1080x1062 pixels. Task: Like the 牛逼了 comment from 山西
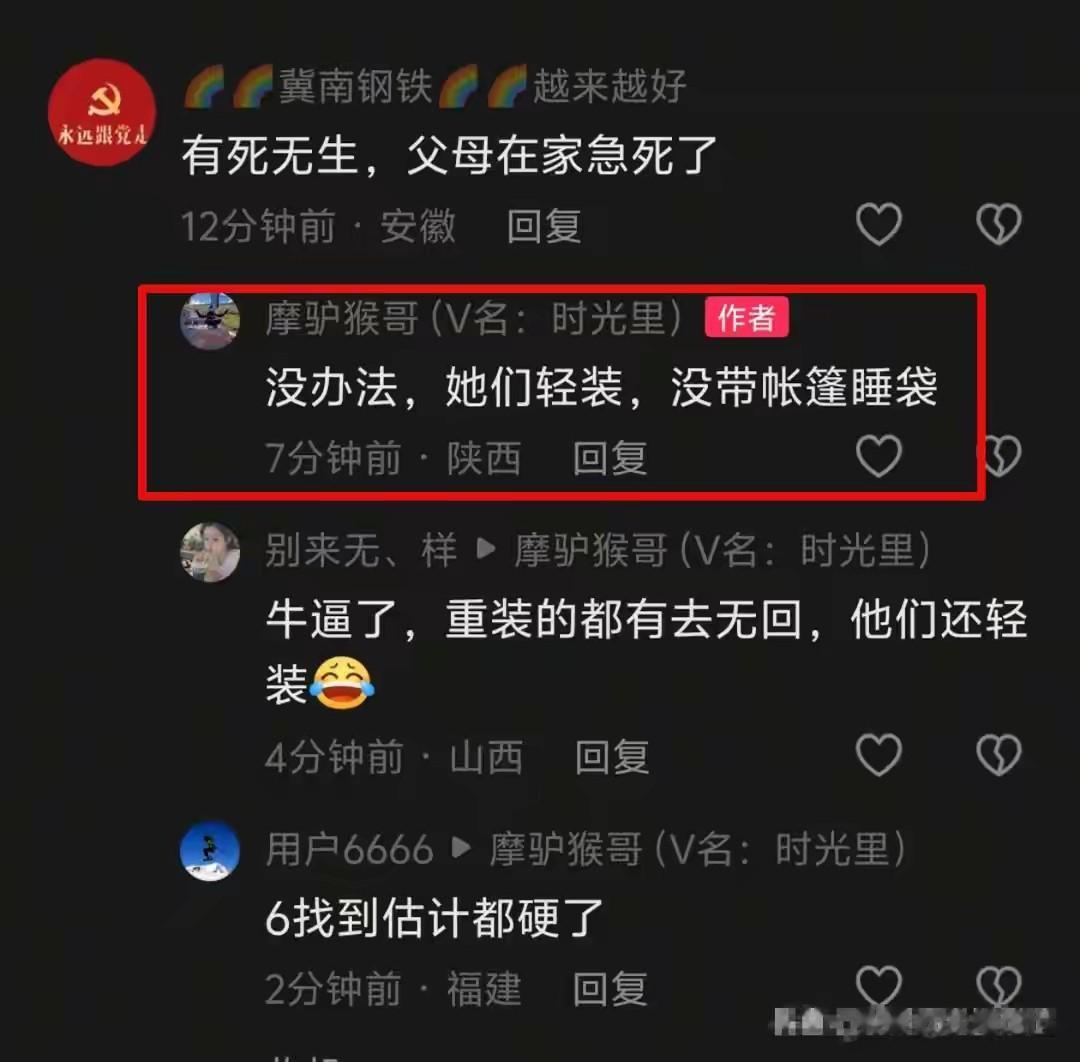[878, 755]
